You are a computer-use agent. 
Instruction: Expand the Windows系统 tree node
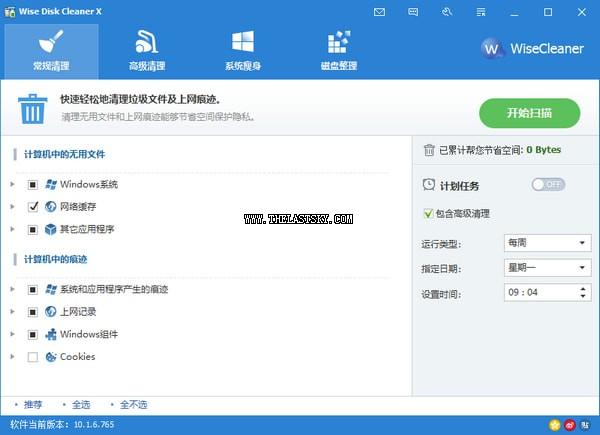(12, 184)
